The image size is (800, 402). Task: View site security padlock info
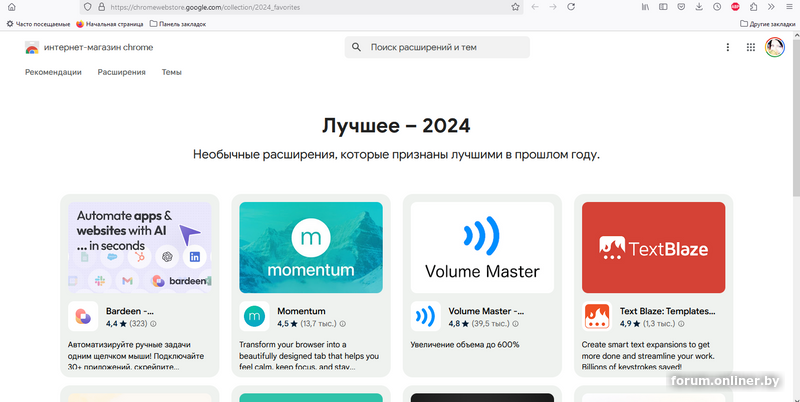point(101,7)
